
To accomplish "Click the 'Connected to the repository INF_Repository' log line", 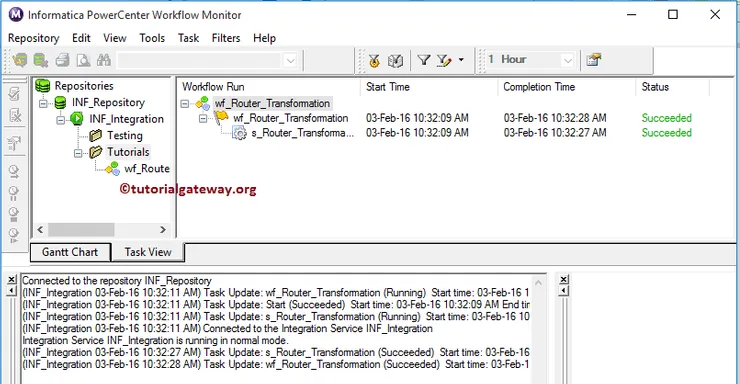I will coord(117,281).
